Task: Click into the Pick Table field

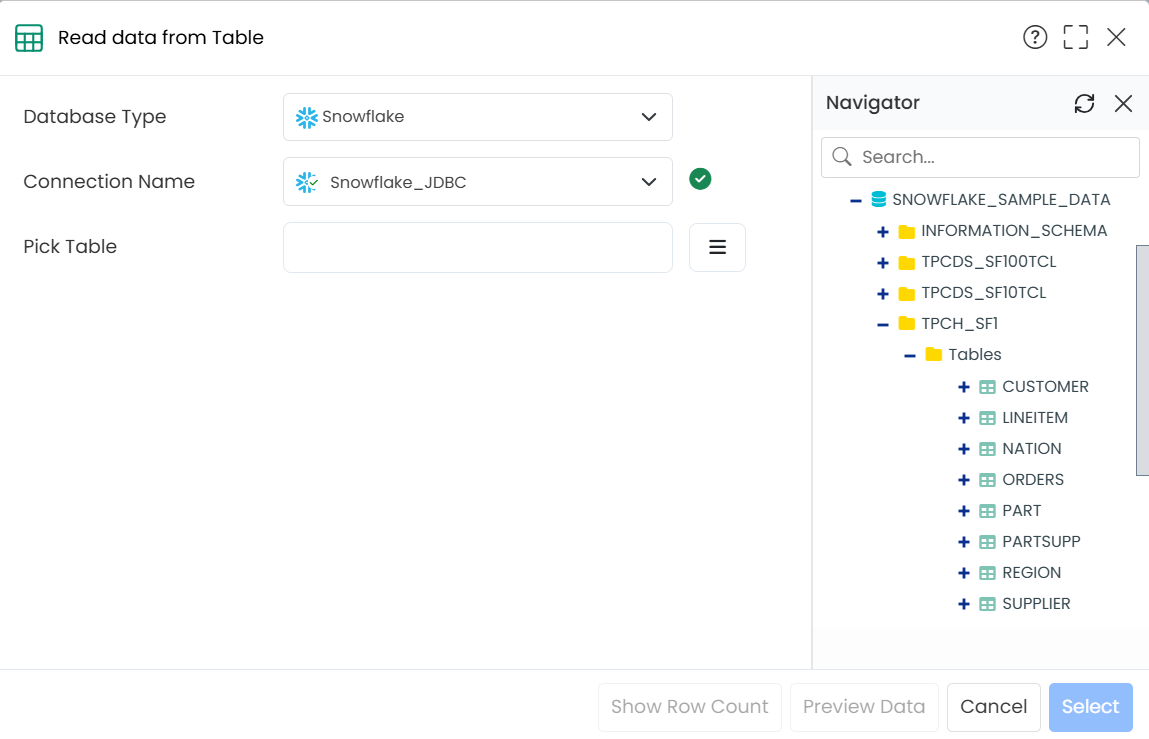Action: point(478,248)
